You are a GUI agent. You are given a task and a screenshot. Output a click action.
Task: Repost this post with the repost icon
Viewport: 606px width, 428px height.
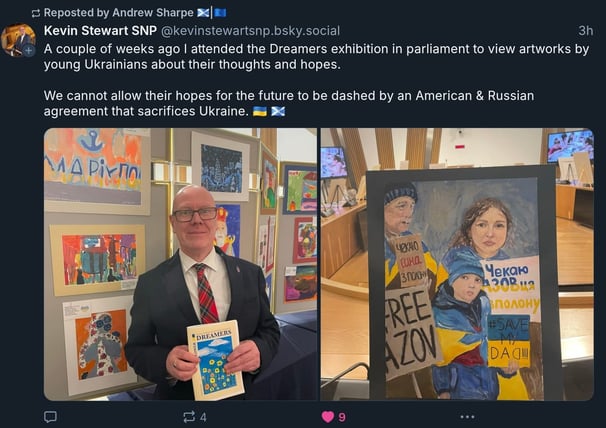pyautogui.click(x=189, y=417)
